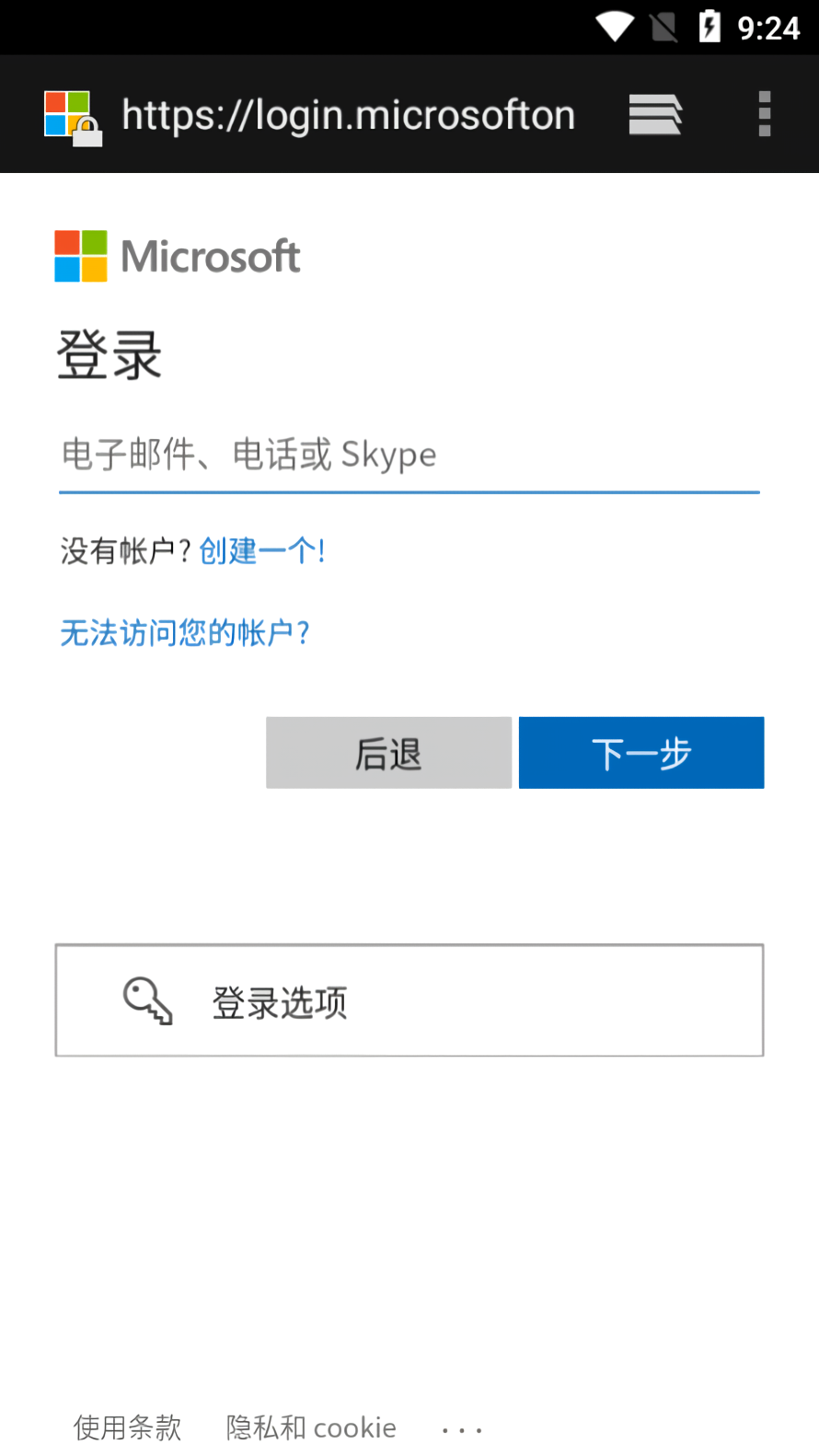This screenshot has height=1456, width=819.
Task: Open the 隐私和 cookie privacy link
Action: [309, 1427]
